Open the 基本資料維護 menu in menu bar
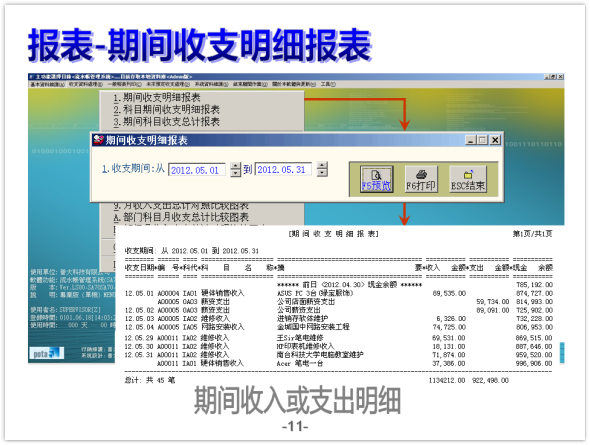This screenshot has width=590, height=445. pyautogui.click(x=47, y=84)
